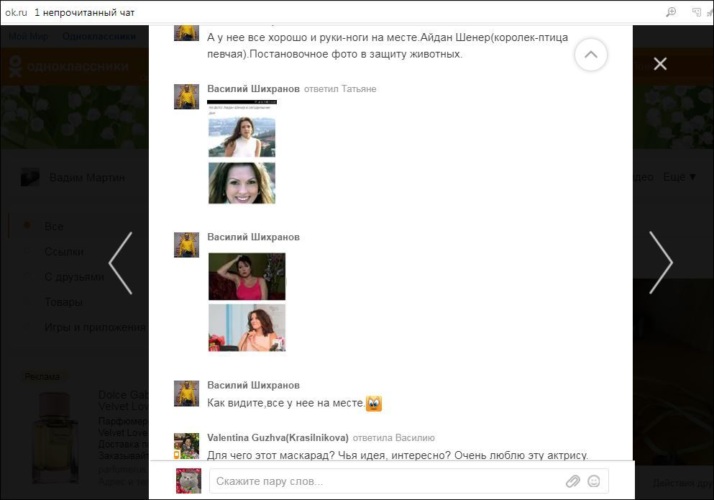The image size is (714, 500).
Task: Go to previous photo with left arrow
Action: point(120,263)
